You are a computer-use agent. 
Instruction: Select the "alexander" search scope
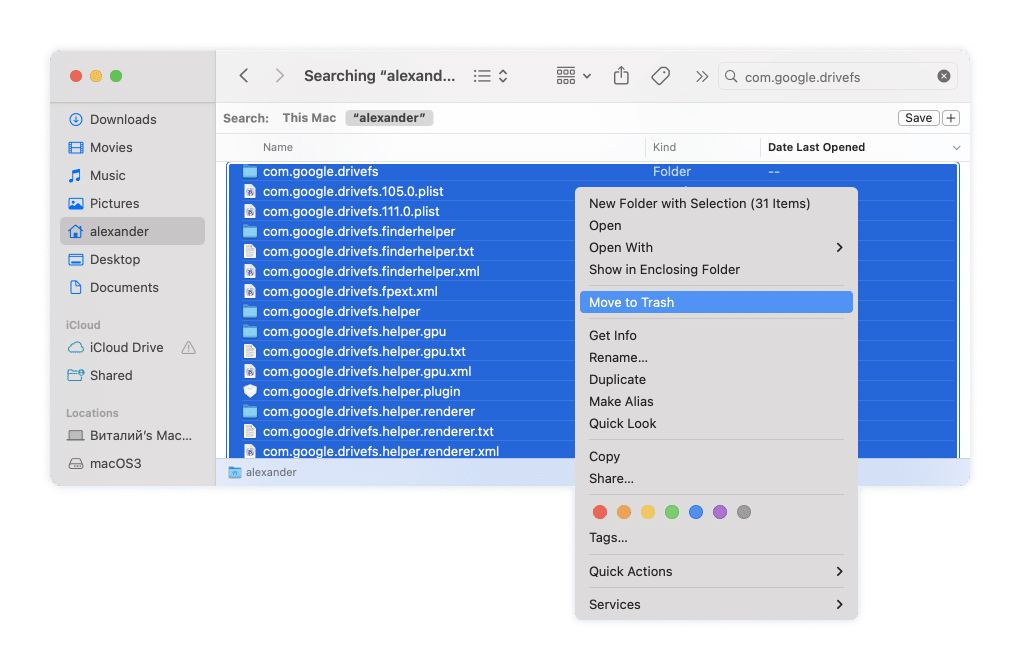click(389, 118)
